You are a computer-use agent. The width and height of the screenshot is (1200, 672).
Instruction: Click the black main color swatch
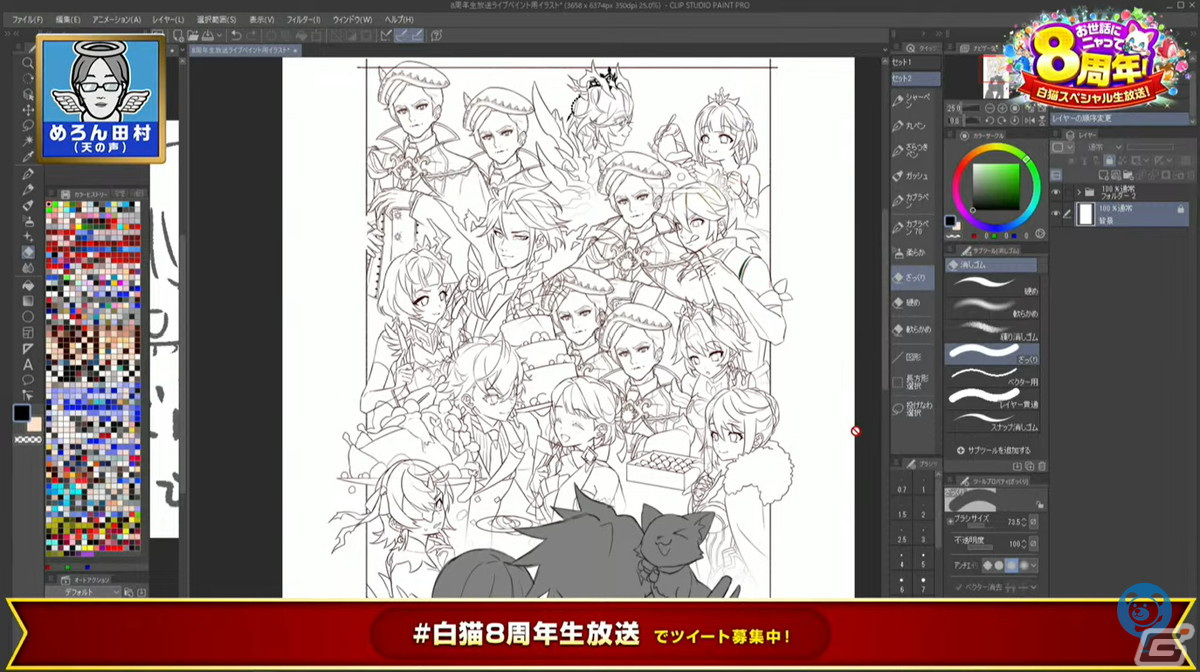[21, 413]
